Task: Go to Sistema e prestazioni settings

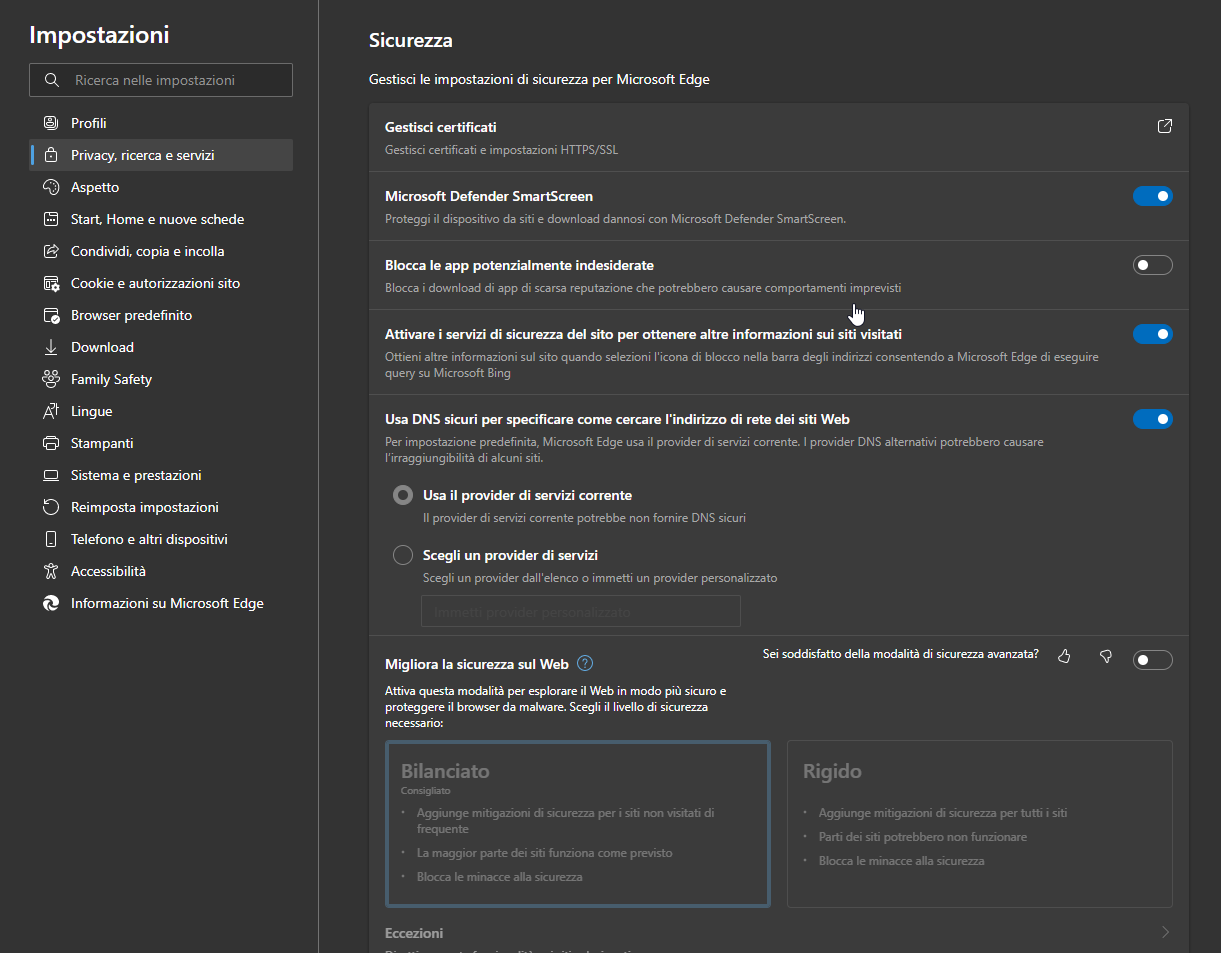Action: click(136, 475)
